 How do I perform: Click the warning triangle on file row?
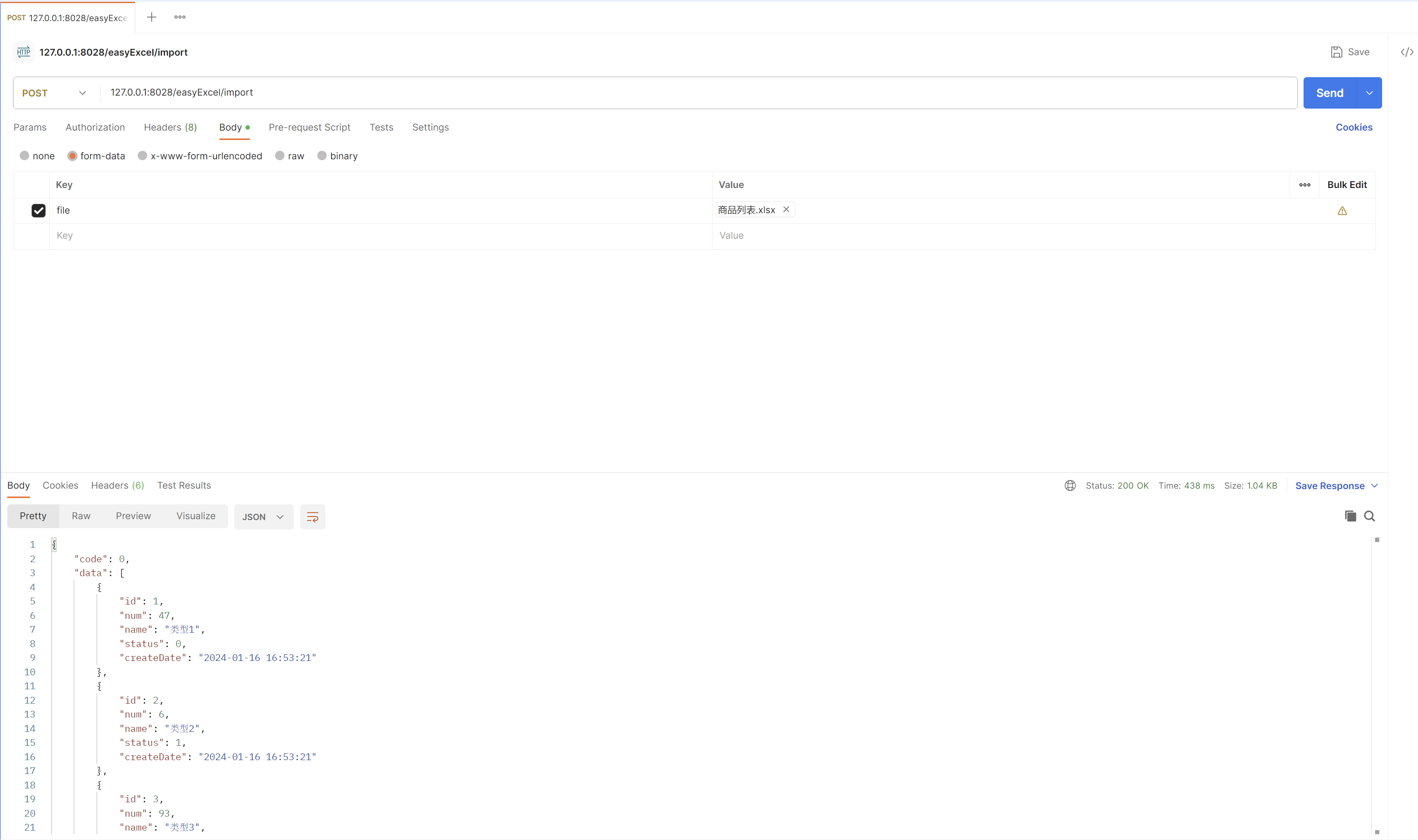pos(1342,211)
